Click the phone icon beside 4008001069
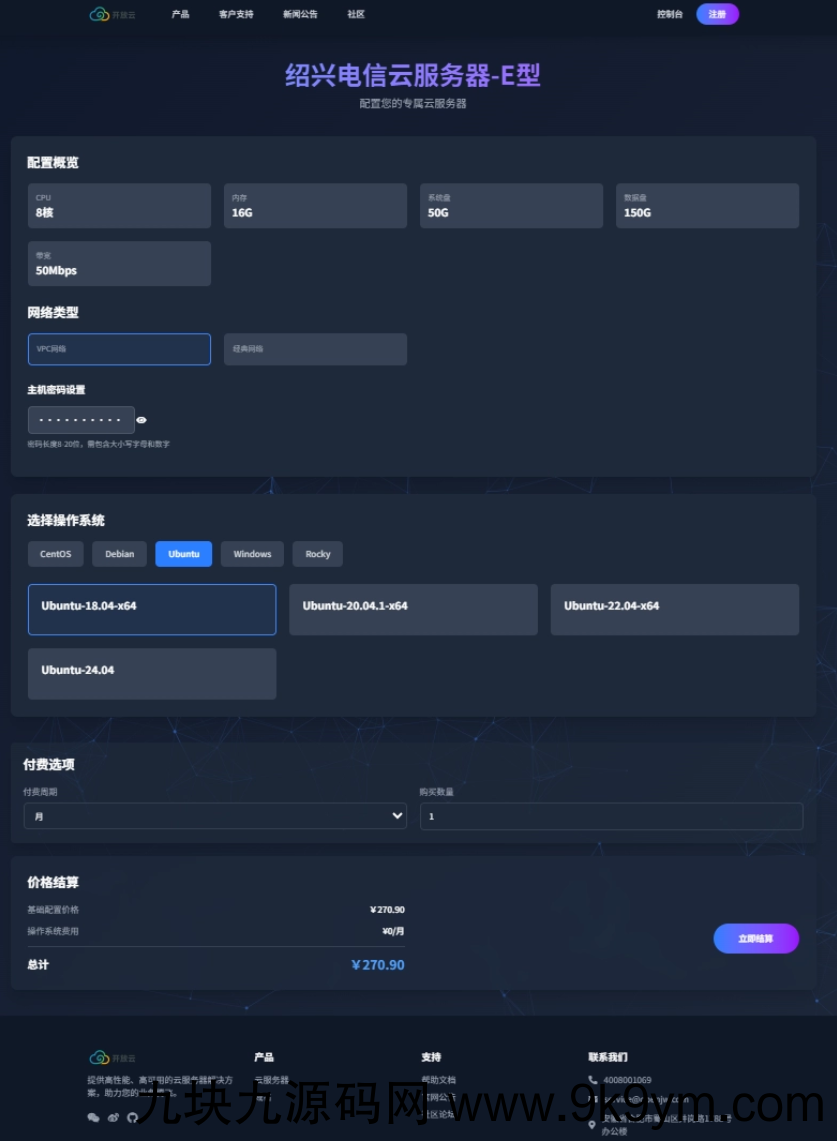Screen dimensions: 837x1141 pos(593,1080)
